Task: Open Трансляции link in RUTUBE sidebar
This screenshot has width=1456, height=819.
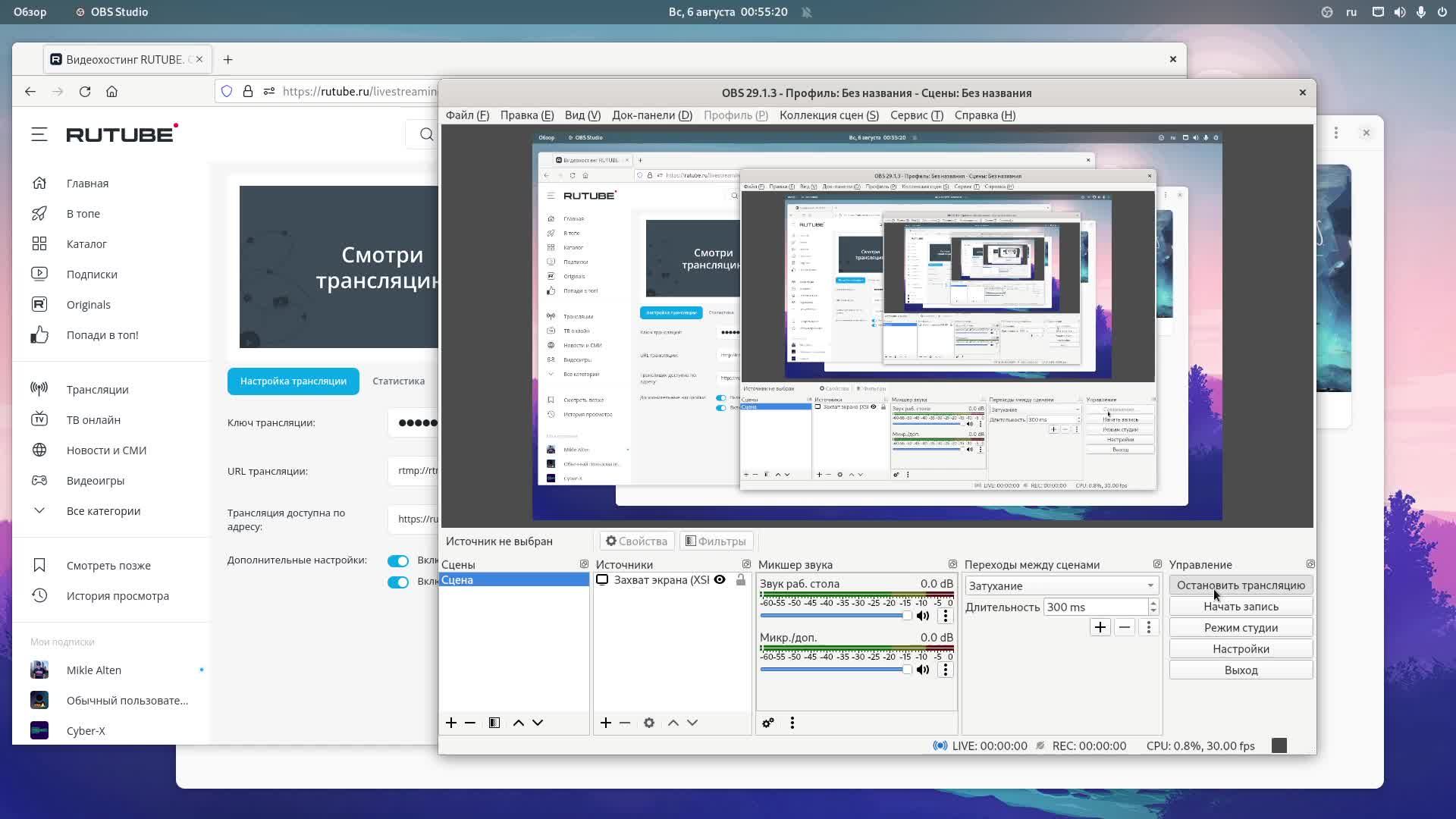Action: pos(97,390)
